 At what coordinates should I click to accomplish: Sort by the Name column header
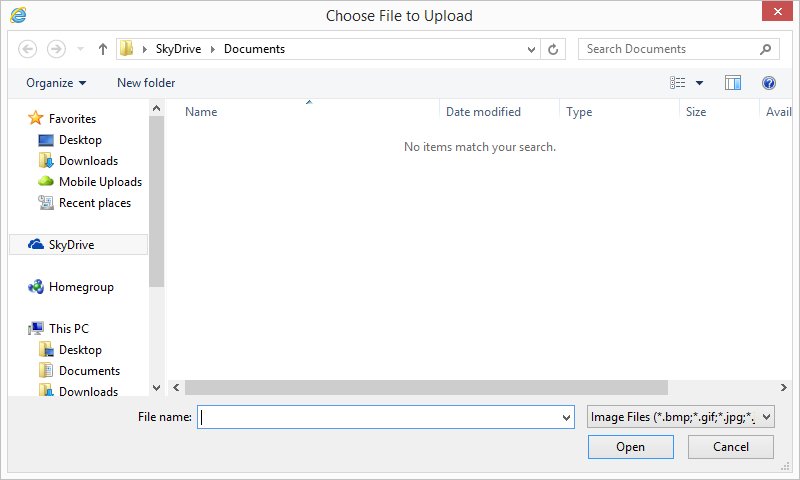(x=201, y=112)
